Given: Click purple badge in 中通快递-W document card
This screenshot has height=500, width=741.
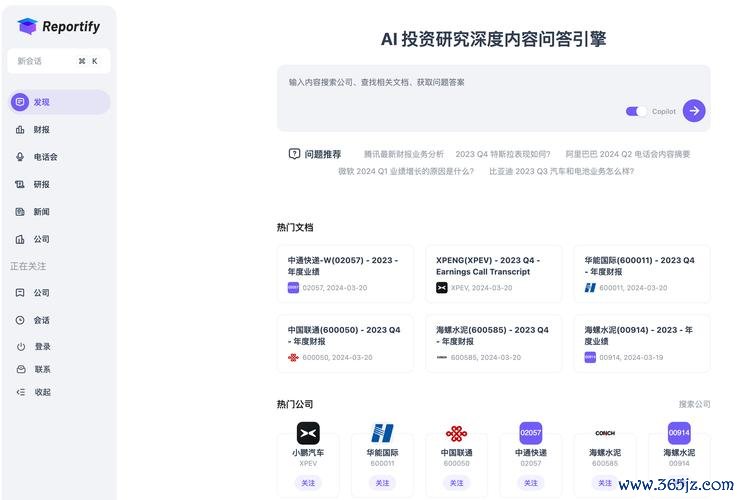Looking at the screenshot, I should tap(293, 287).
